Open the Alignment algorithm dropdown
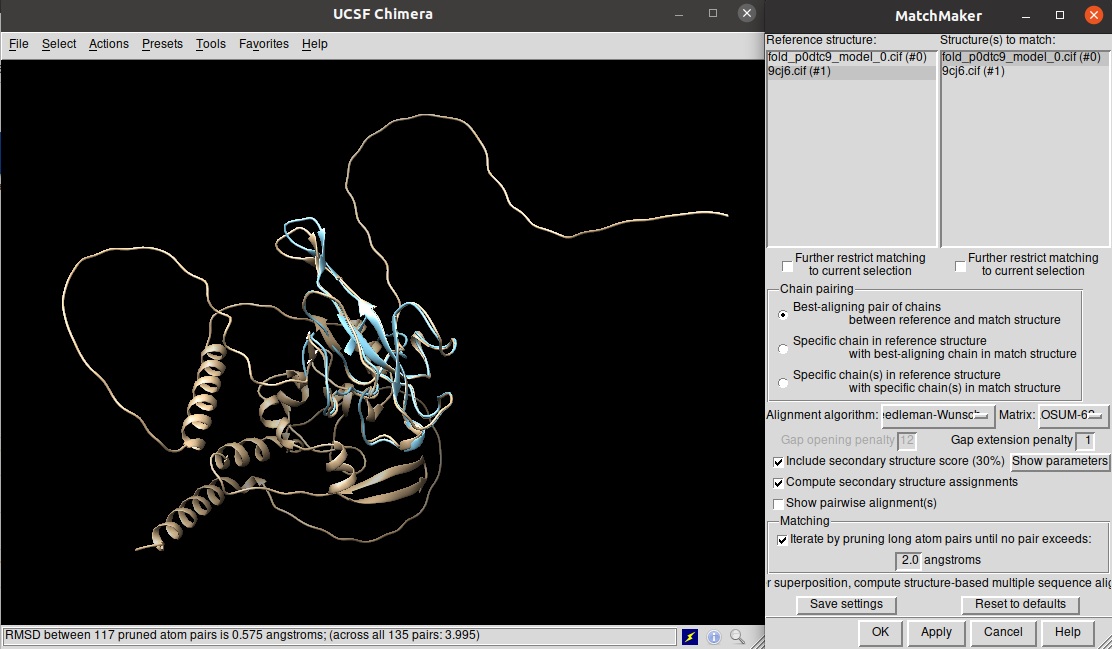Image resolution: width=1112 pixels, height=649 pixels. [x=937, y=415]
